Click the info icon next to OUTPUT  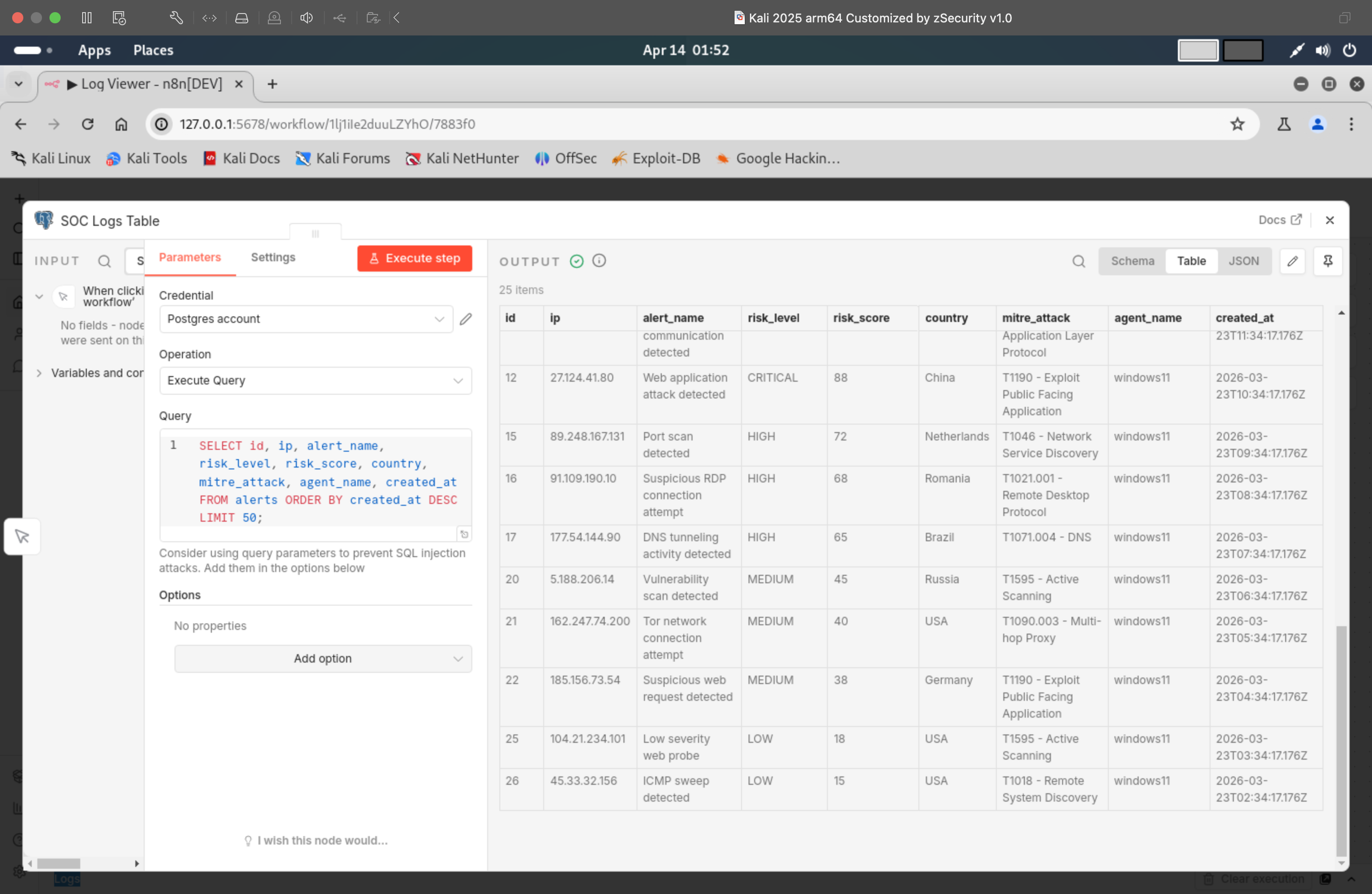point(599,260)
